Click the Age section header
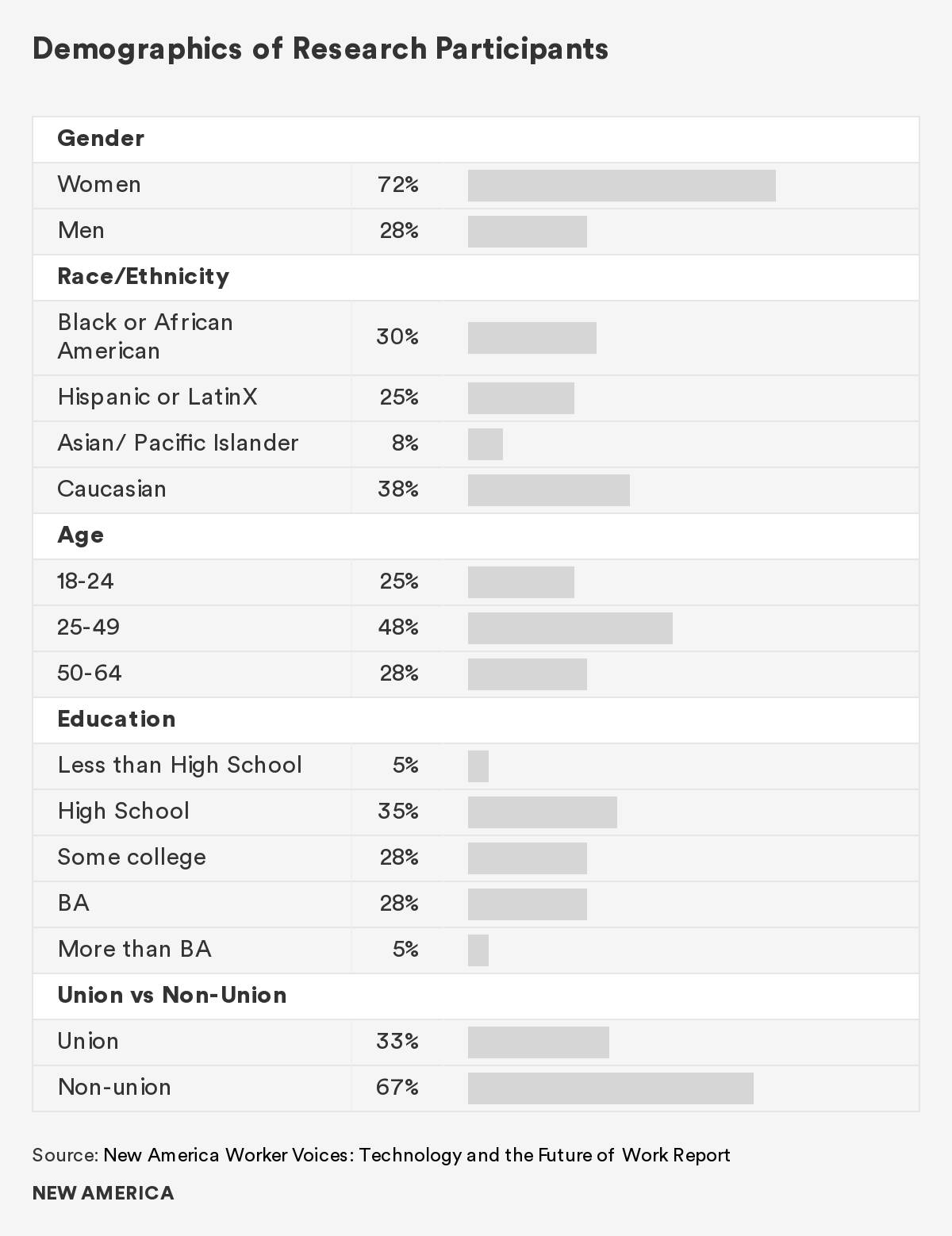 [80, 535]
